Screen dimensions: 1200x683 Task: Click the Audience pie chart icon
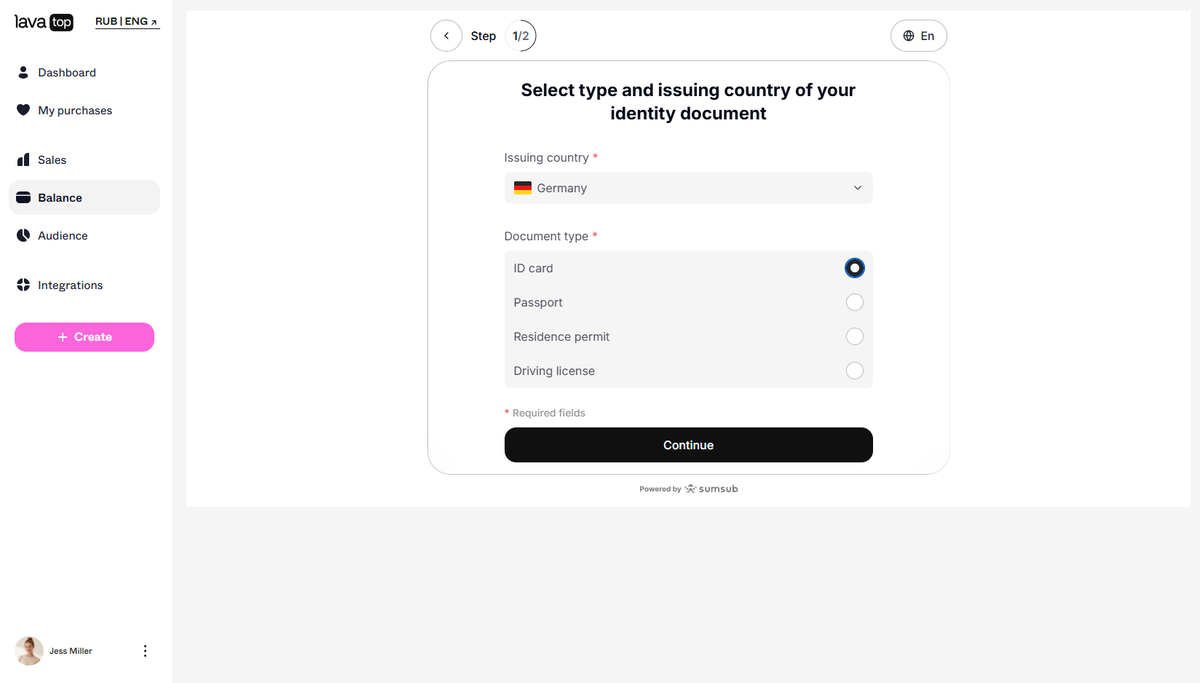tap(24, 236)
